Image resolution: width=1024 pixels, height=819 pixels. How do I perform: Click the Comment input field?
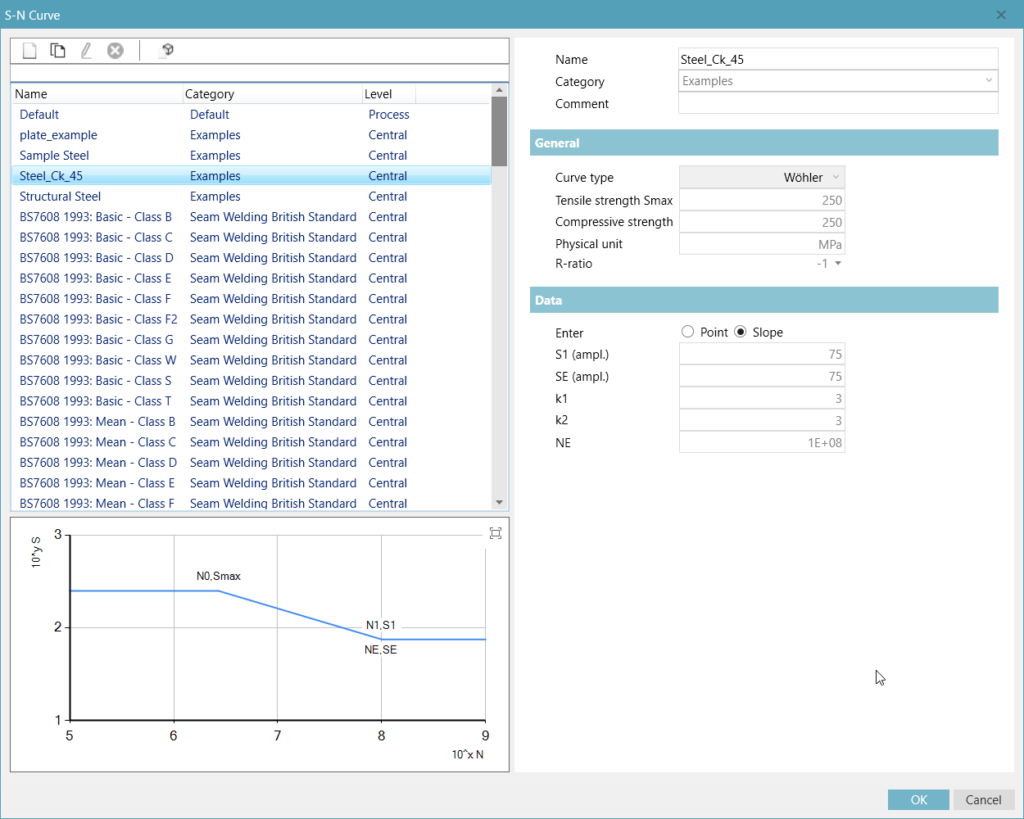pyautogui.click(x=838, y=104)
